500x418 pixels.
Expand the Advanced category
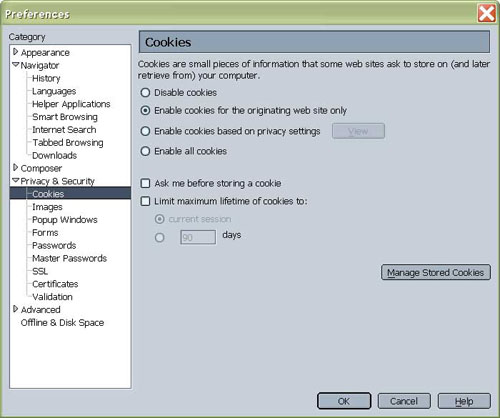coord(15,309)
